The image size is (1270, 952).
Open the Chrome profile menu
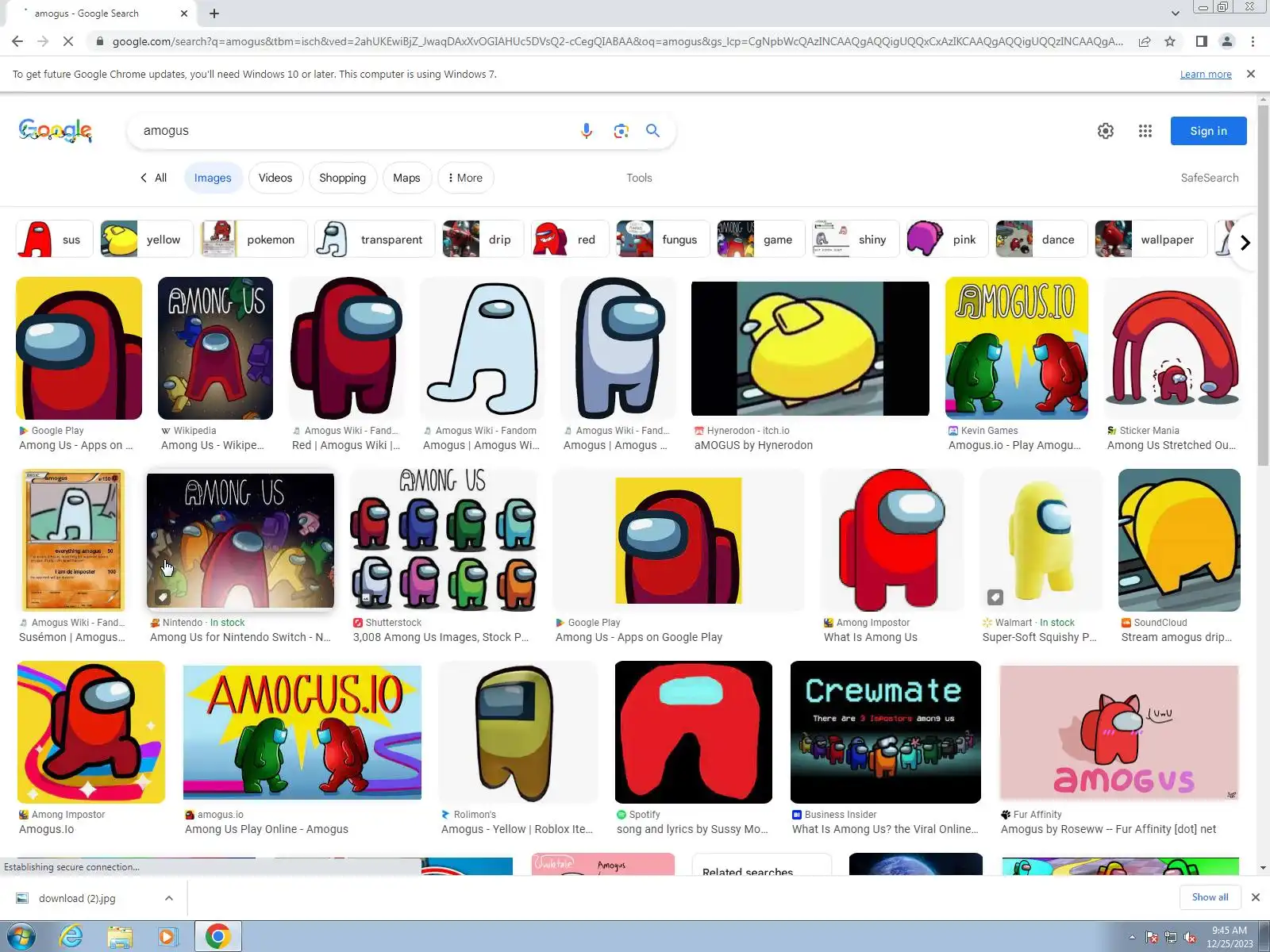1226,41
